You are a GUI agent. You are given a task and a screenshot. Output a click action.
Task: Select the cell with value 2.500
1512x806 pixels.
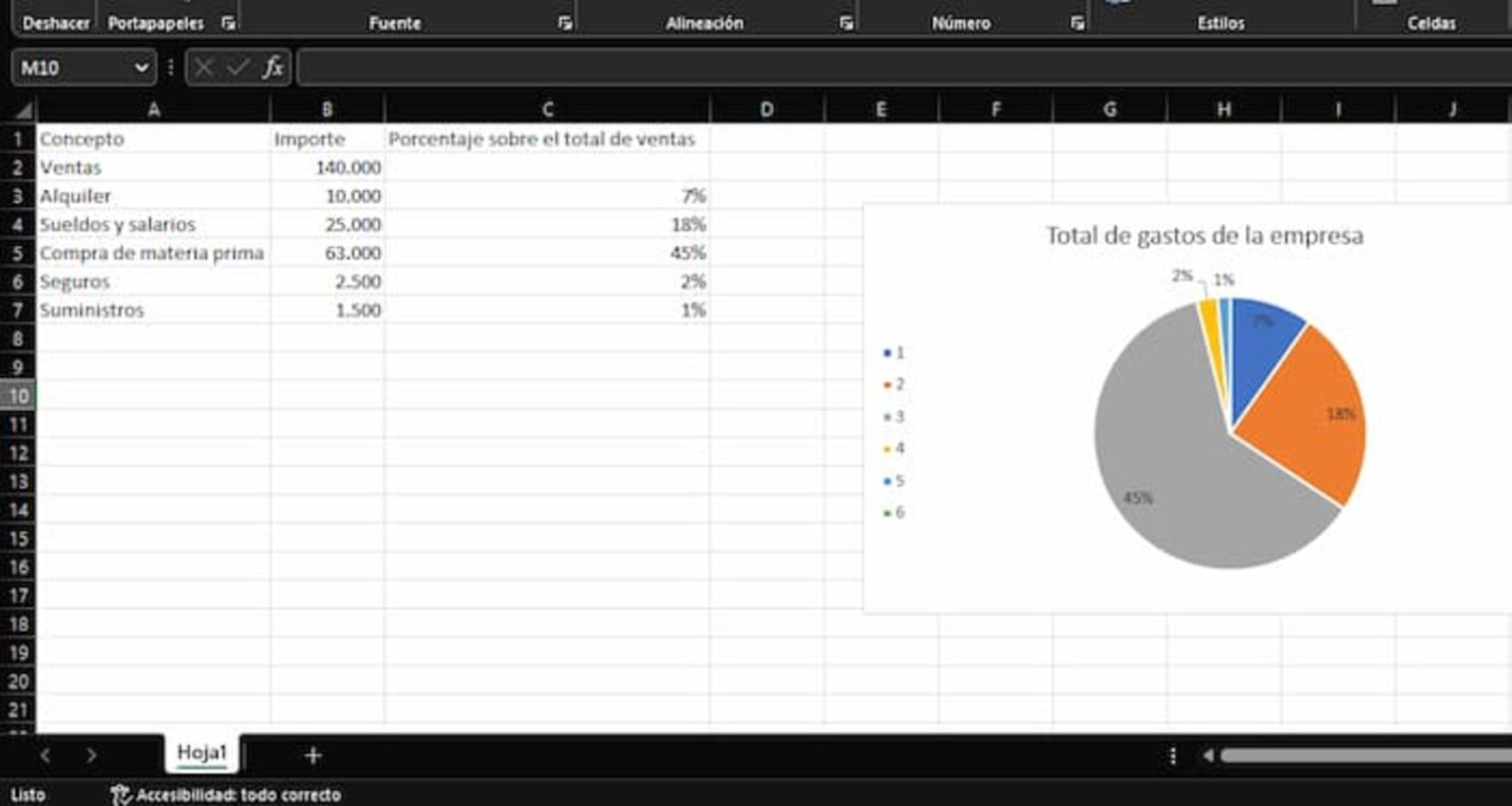(327, 282)
